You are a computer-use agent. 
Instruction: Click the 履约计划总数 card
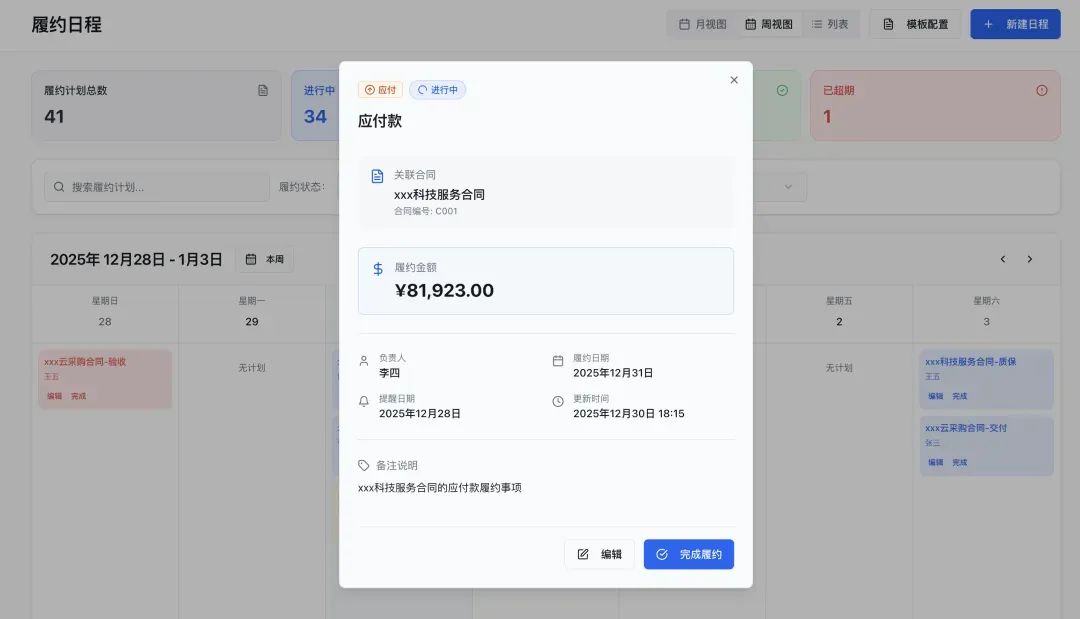(156, 105)
